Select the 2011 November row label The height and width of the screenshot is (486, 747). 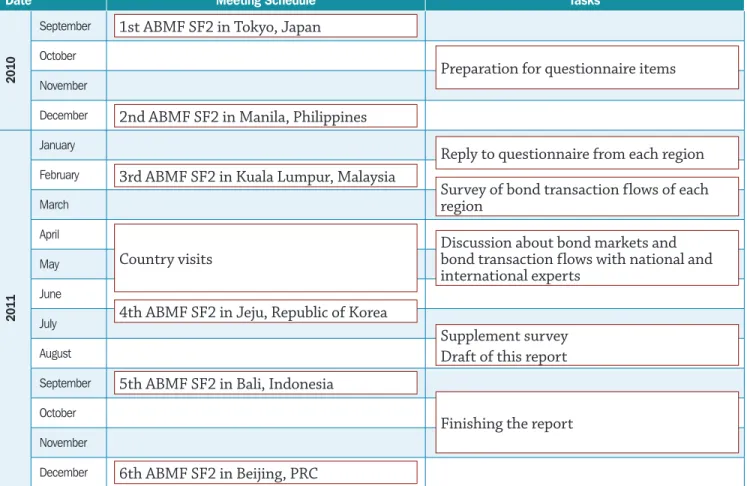coord(63,443)
